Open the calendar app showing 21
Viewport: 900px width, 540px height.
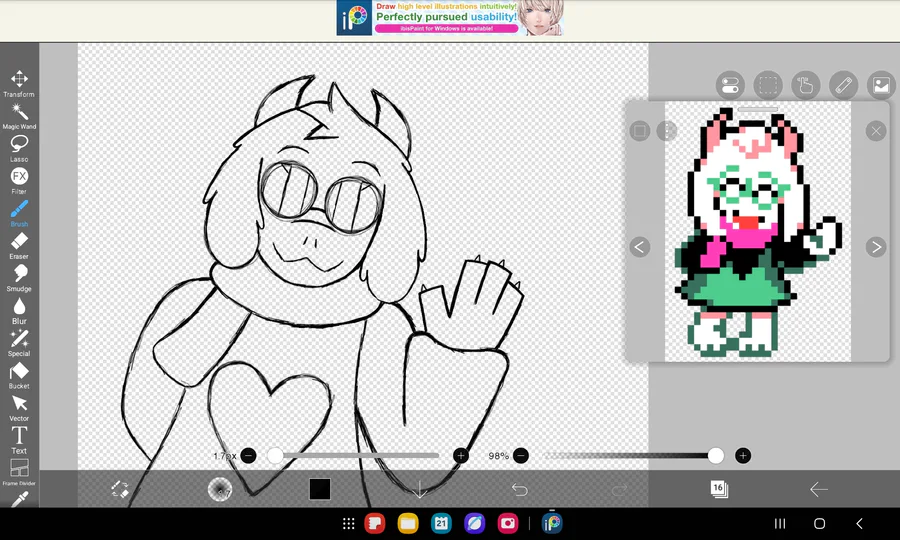coord(441,523)
